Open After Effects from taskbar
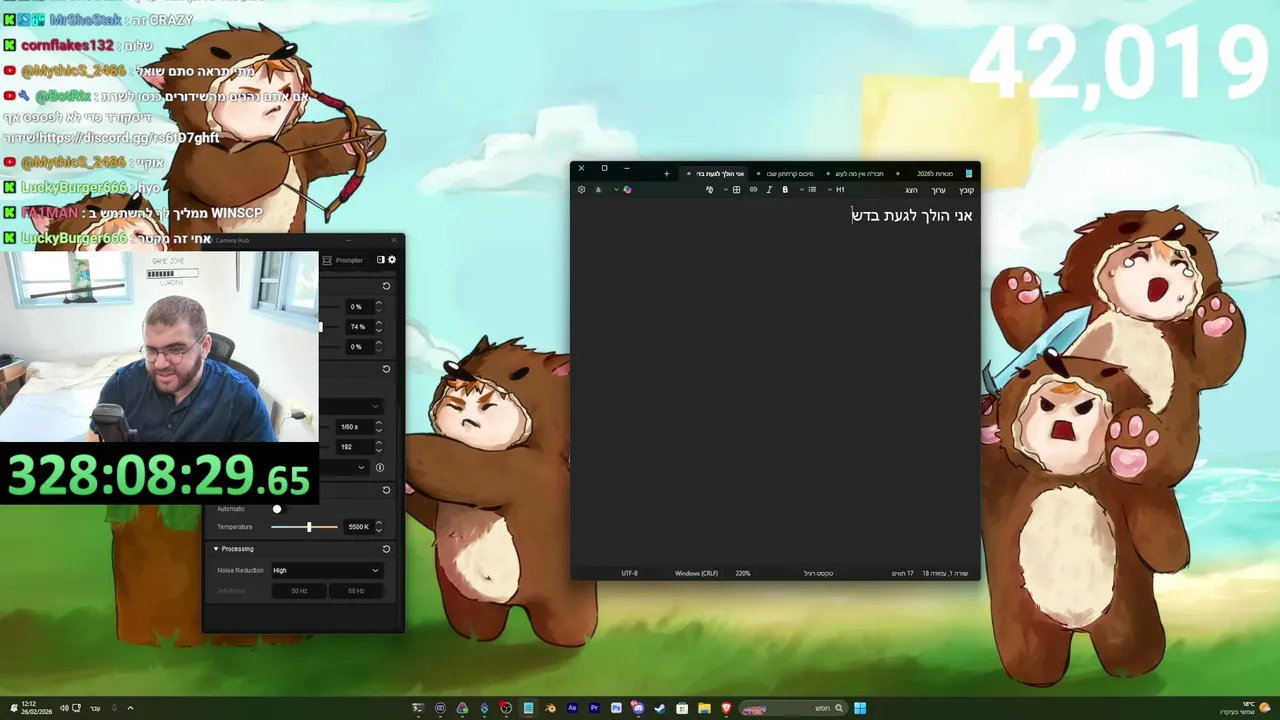1280x720 pixels. coord(572,708)
